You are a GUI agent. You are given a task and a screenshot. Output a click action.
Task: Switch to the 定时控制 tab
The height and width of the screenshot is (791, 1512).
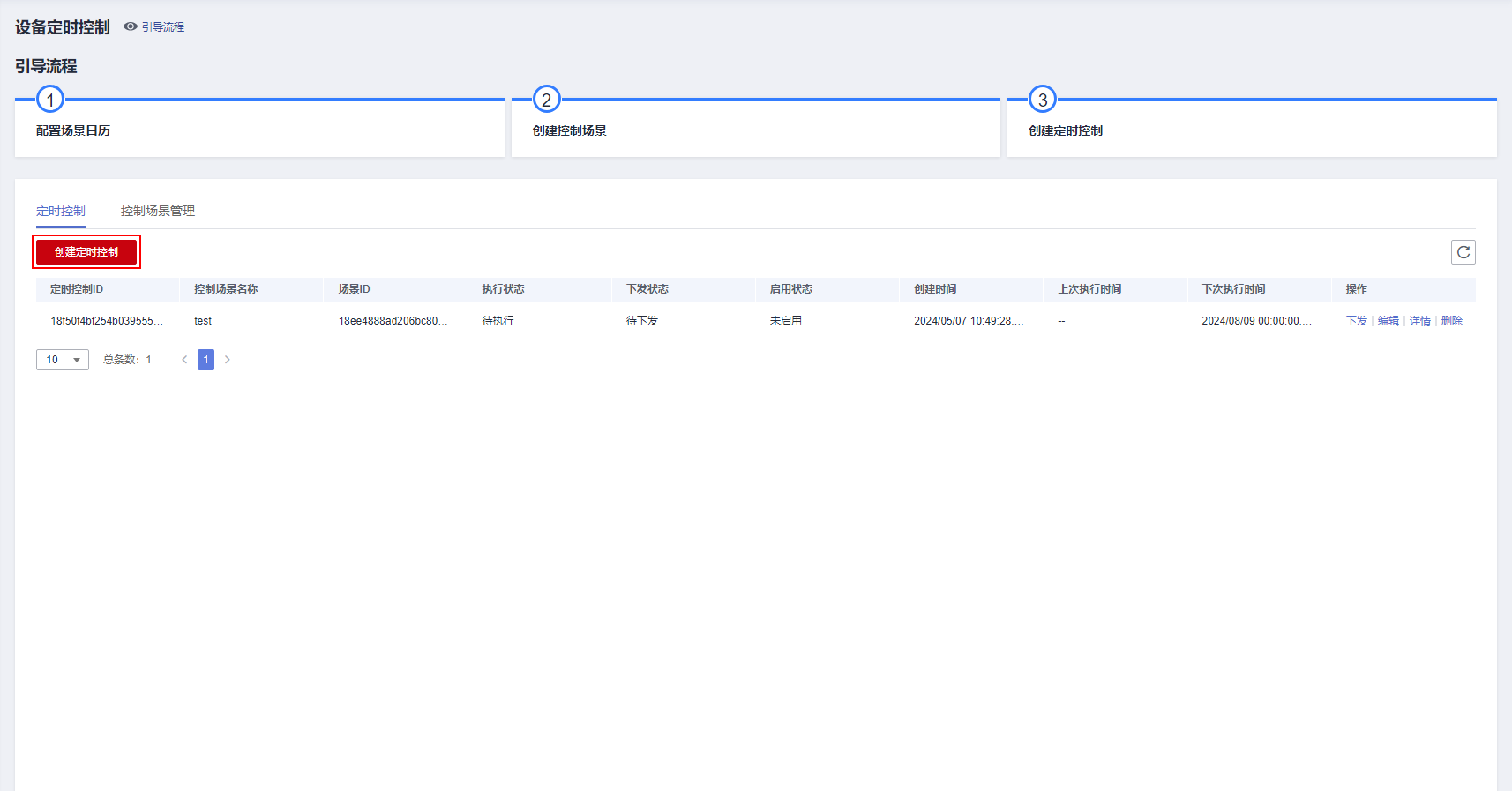pos(61,211)
